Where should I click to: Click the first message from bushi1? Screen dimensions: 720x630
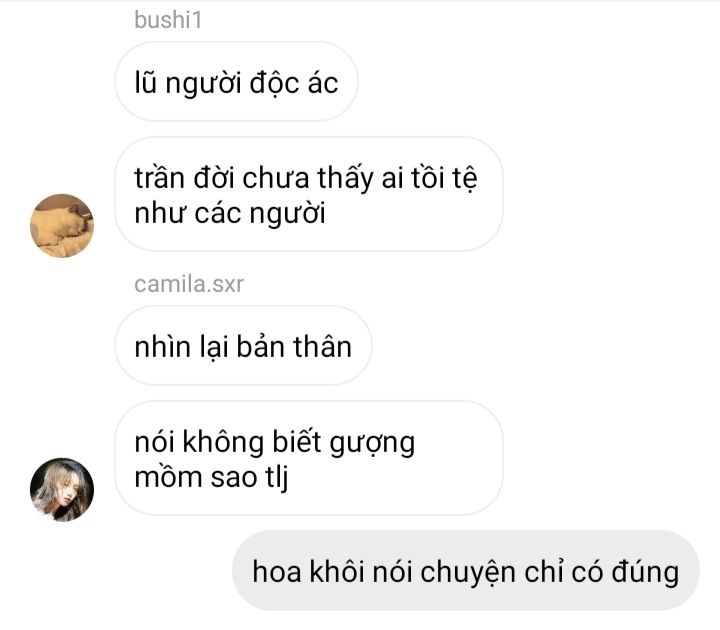pyautogui.click(x=236, y=82)
